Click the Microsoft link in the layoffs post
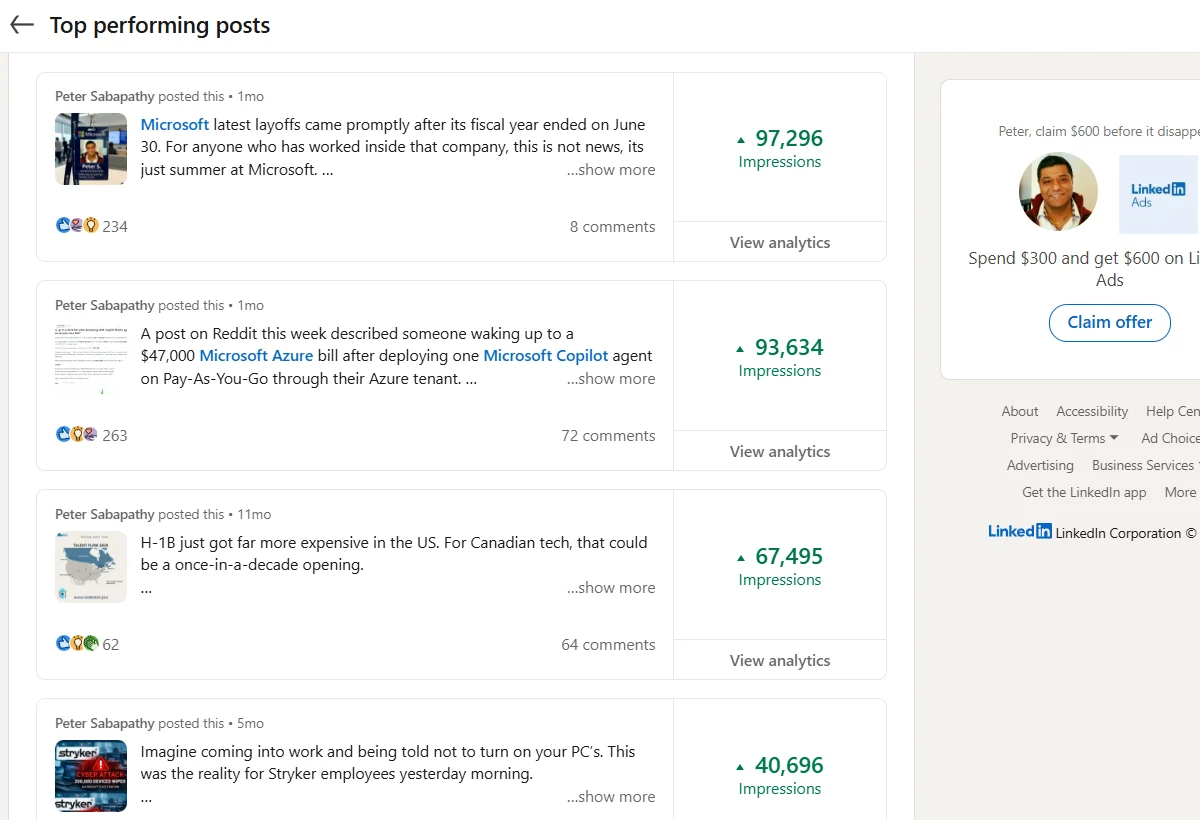 point(175,125)
